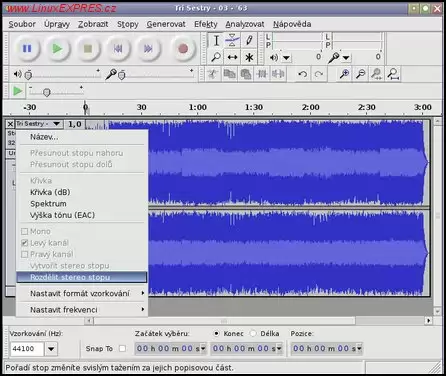Click the Copy icon in edit toolbar
The width and height of the screenshot is (446, 376).
[229, 74]
